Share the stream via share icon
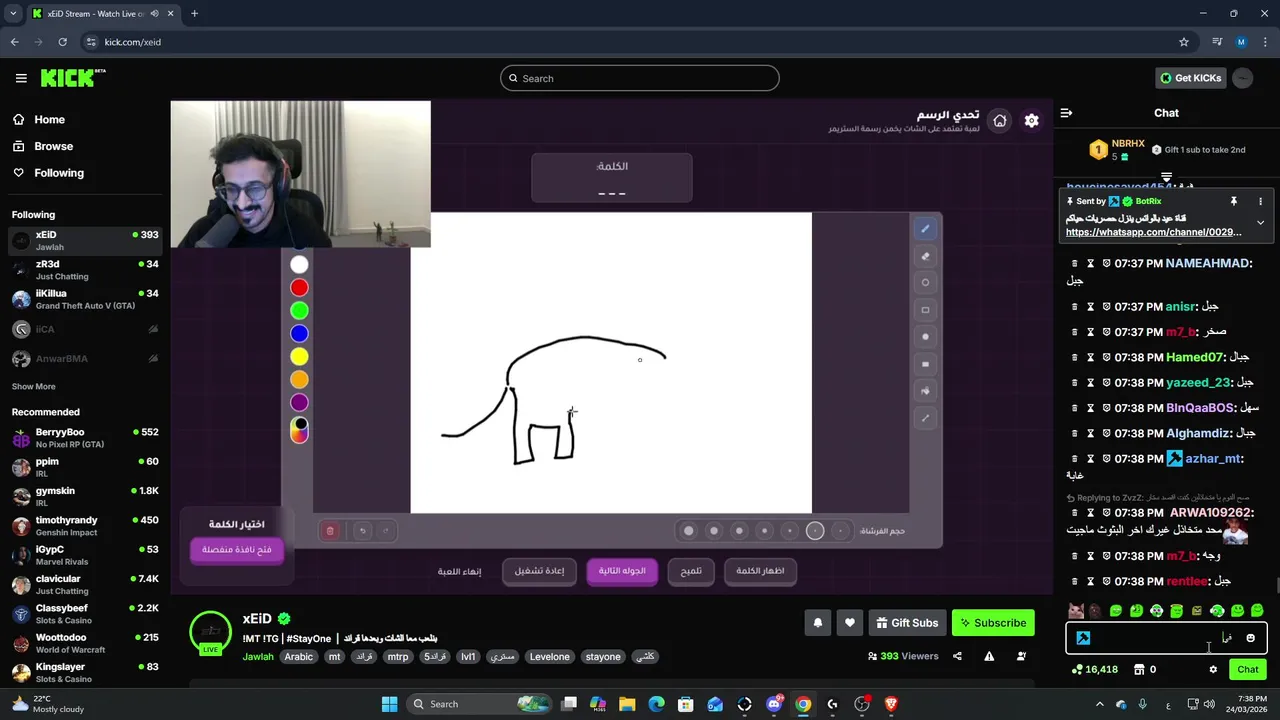1280x720 pixels. coord(957,656)
